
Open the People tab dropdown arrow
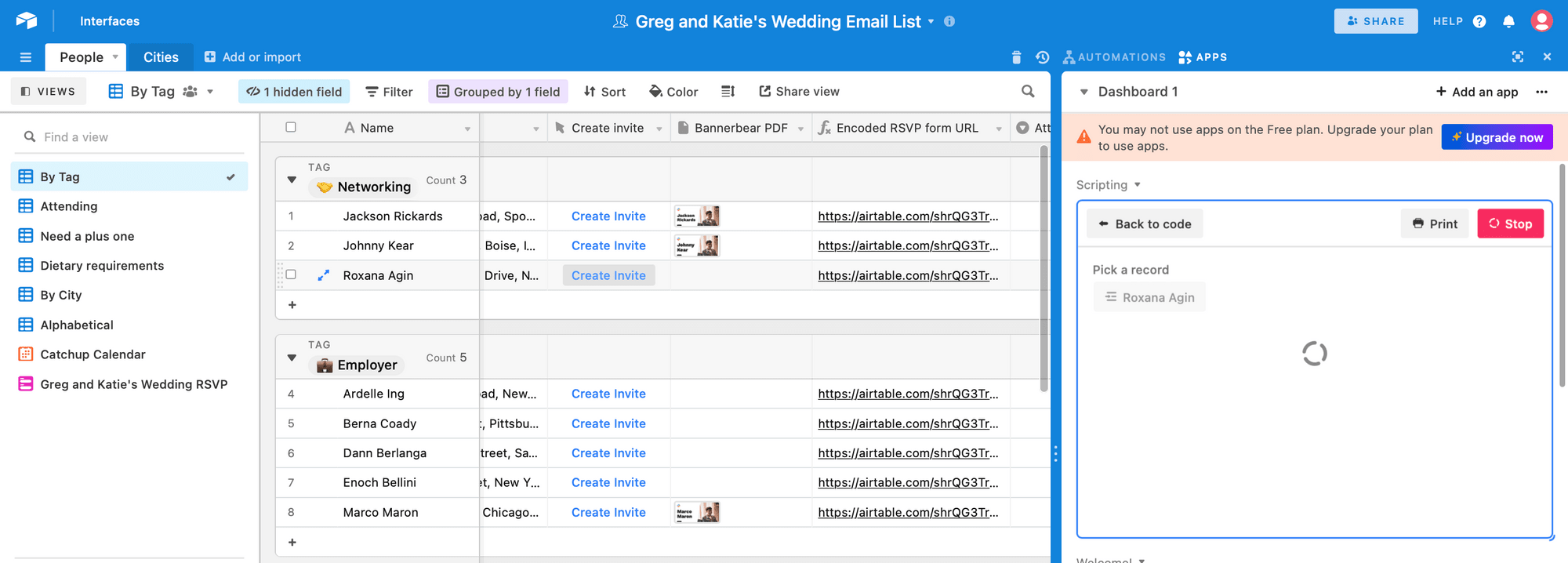point(115,56)
